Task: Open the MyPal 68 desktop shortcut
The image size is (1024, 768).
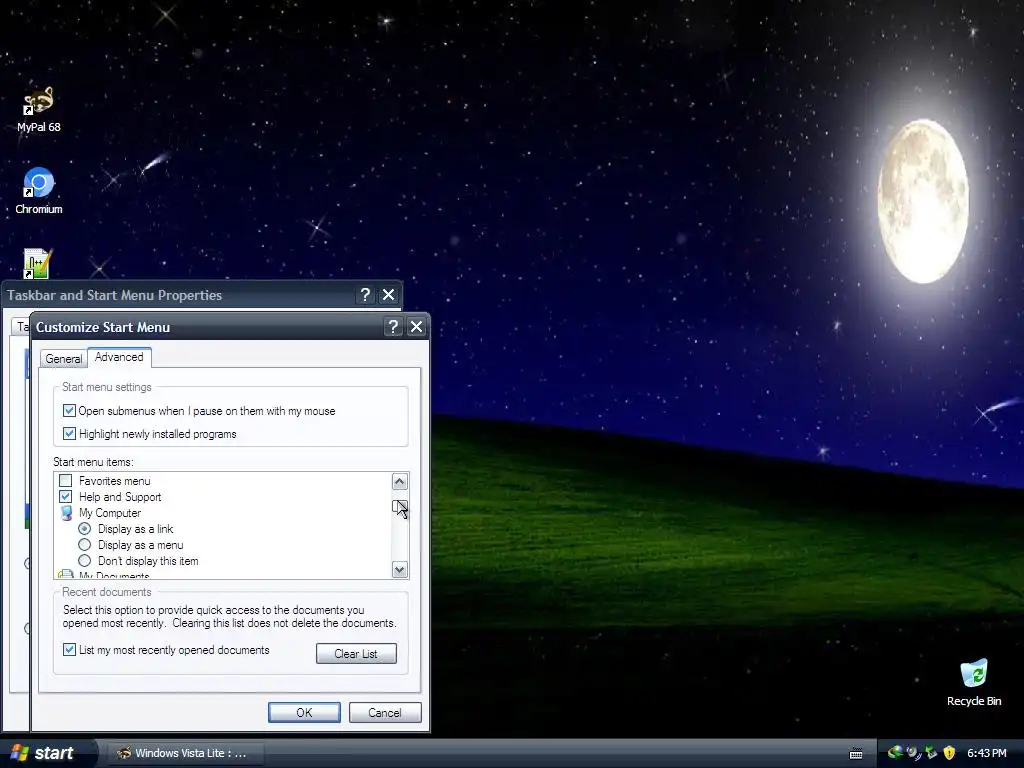Action: [x=39, y=110]
